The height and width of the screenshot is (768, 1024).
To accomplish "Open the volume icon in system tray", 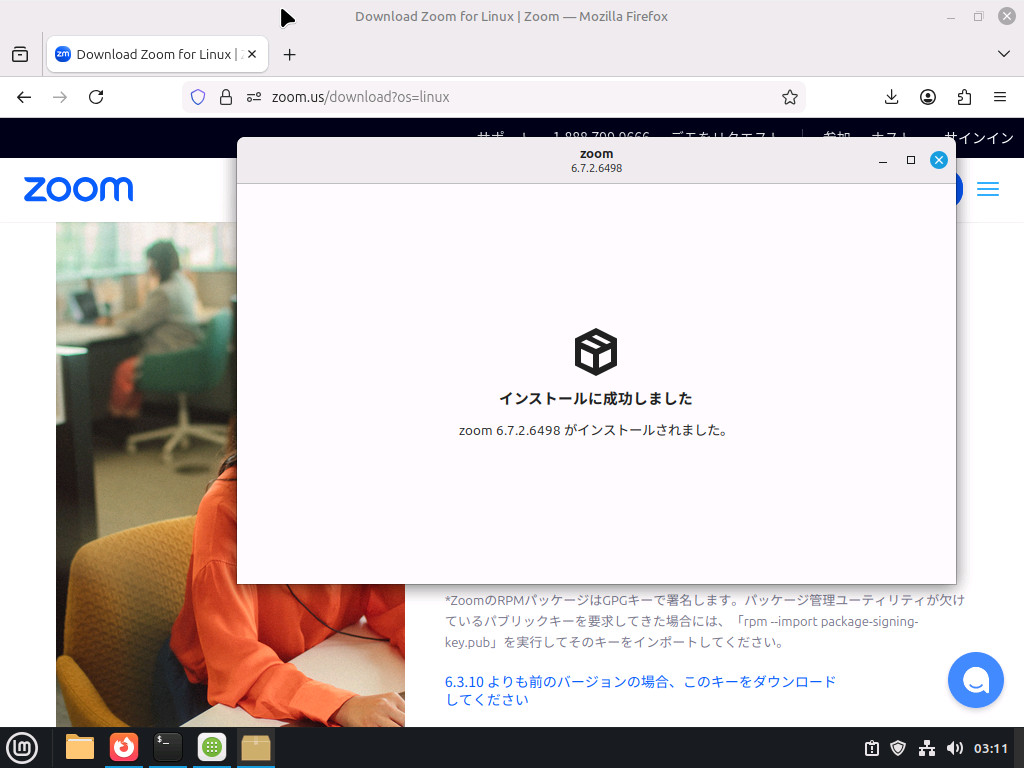I will click(x=954, y=748).
